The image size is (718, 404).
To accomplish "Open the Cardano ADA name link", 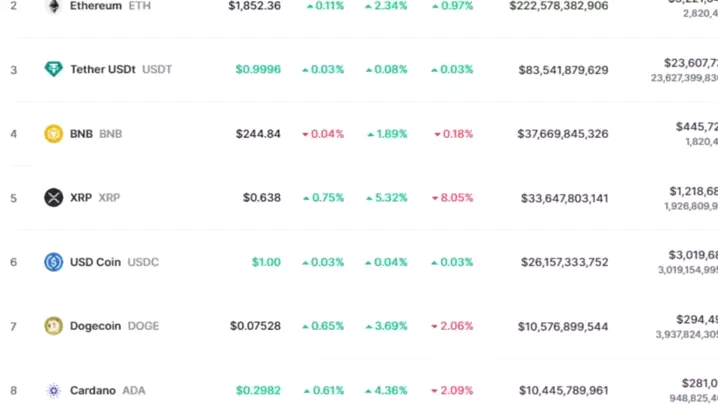I will (92, 390).
